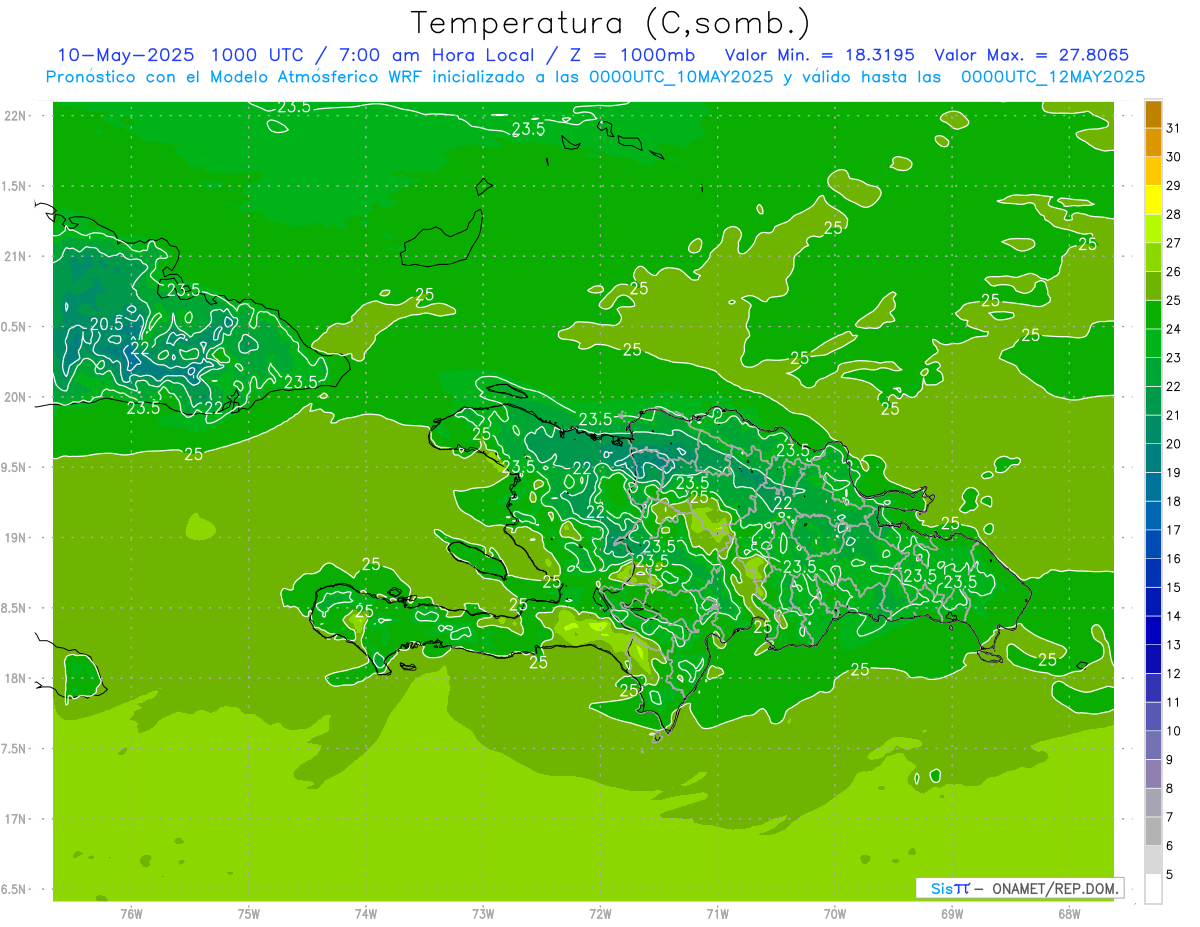
Task: Click the legend value '5'
Action: (1170, 875)
